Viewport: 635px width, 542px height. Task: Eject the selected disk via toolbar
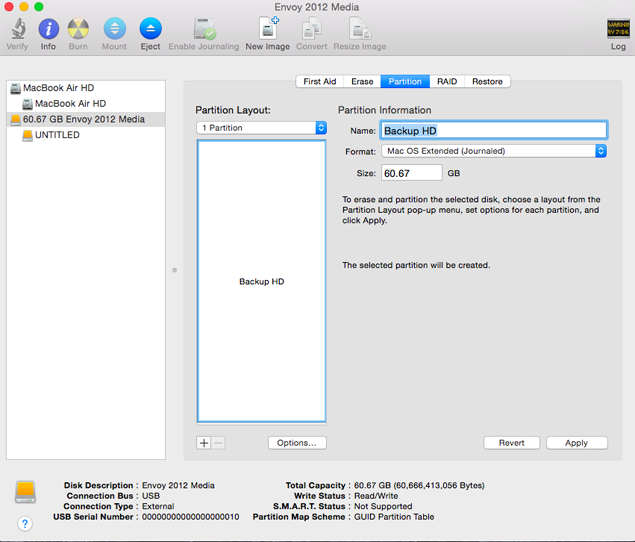pyautogui.click(x=151, y=29)
